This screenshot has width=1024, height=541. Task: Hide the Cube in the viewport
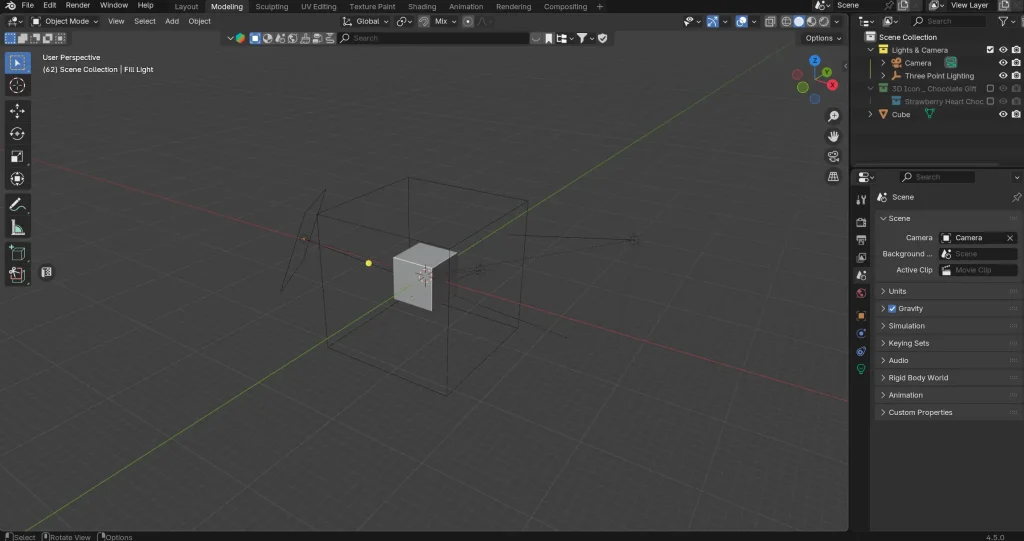click(1003, 114)
